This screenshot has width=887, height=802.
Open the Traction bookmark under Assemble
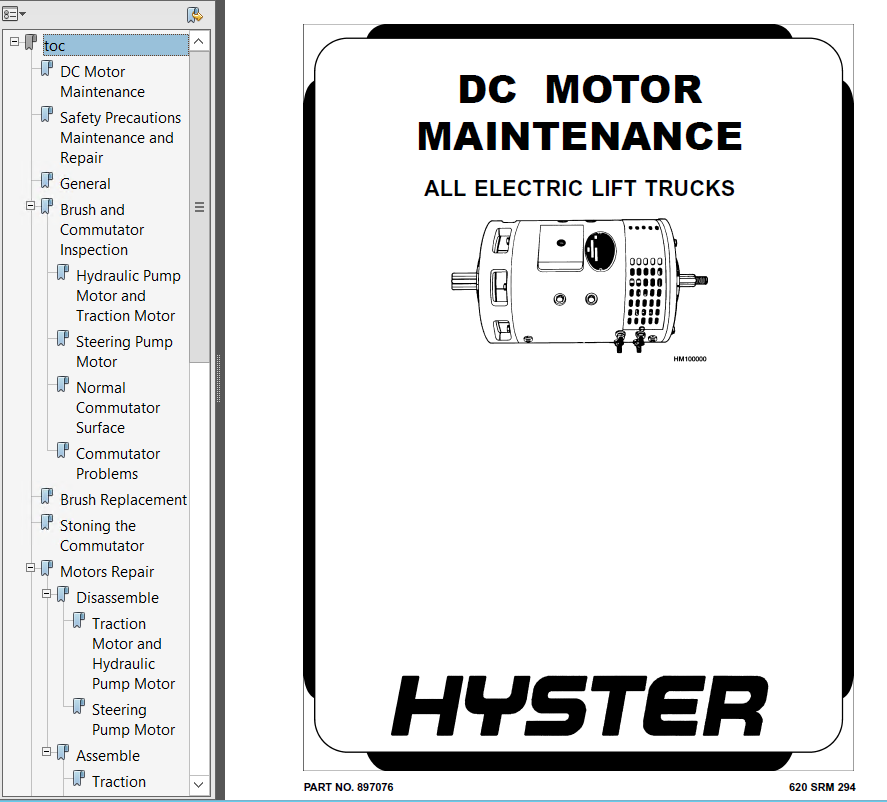point(119,782)
